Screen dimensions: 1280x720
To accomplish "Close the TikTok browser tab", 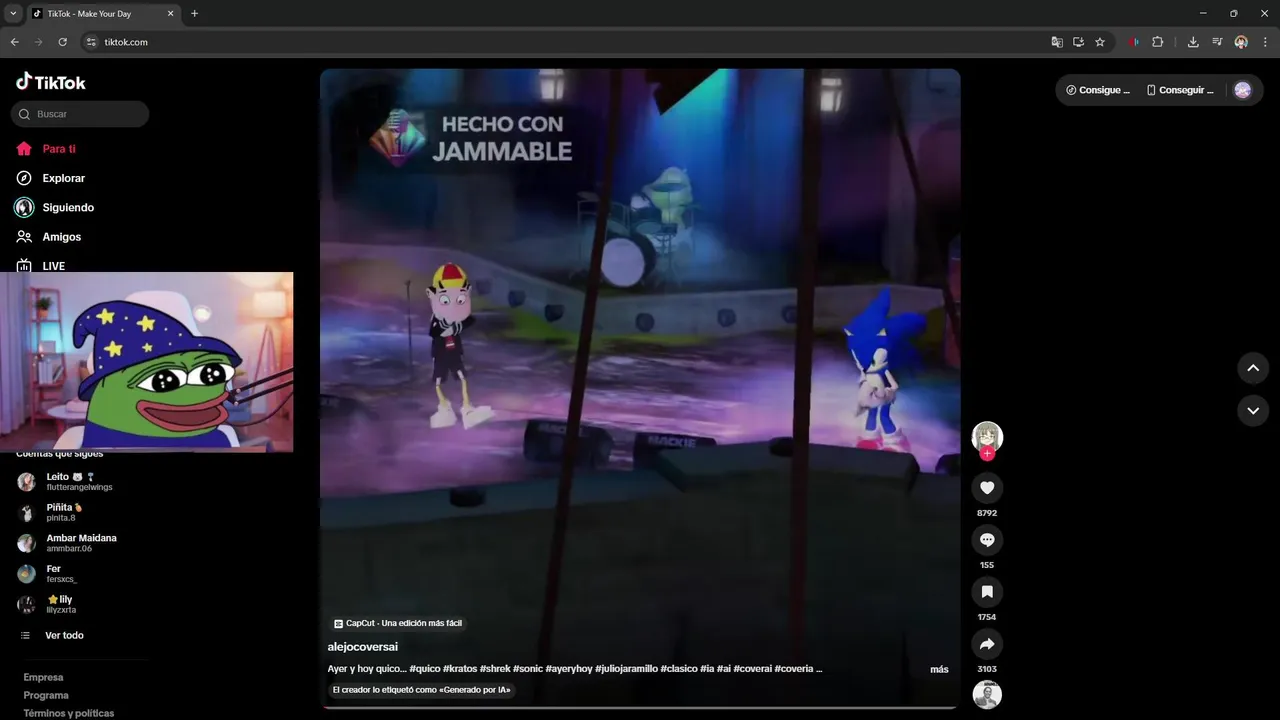I will (170, 14).
